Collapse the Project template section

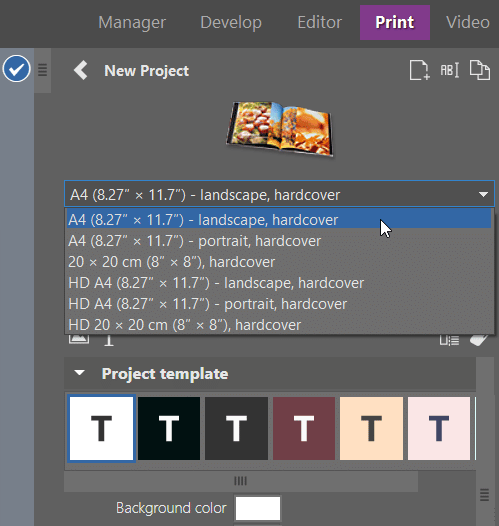79,373
